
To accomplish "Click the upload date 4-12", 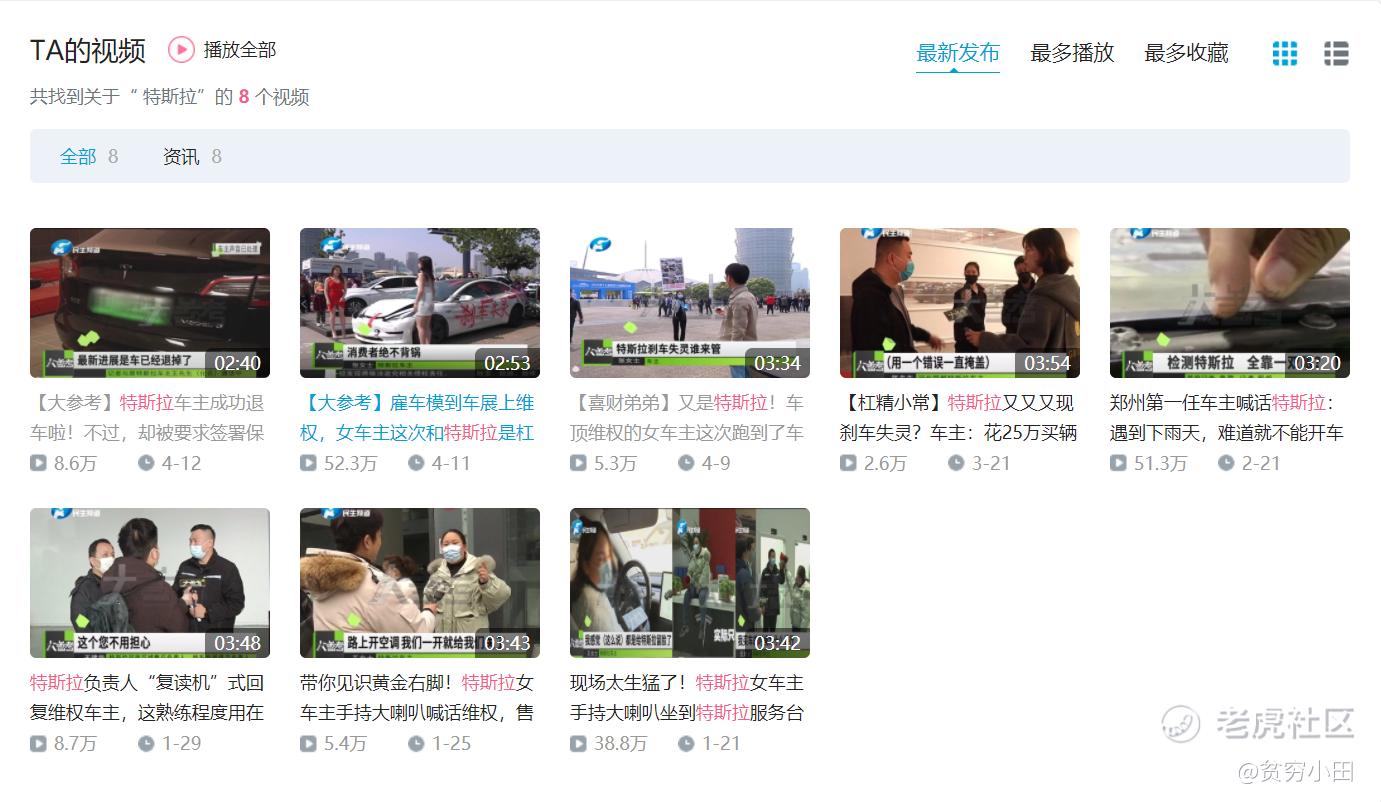I will click(x=182, y=463).
